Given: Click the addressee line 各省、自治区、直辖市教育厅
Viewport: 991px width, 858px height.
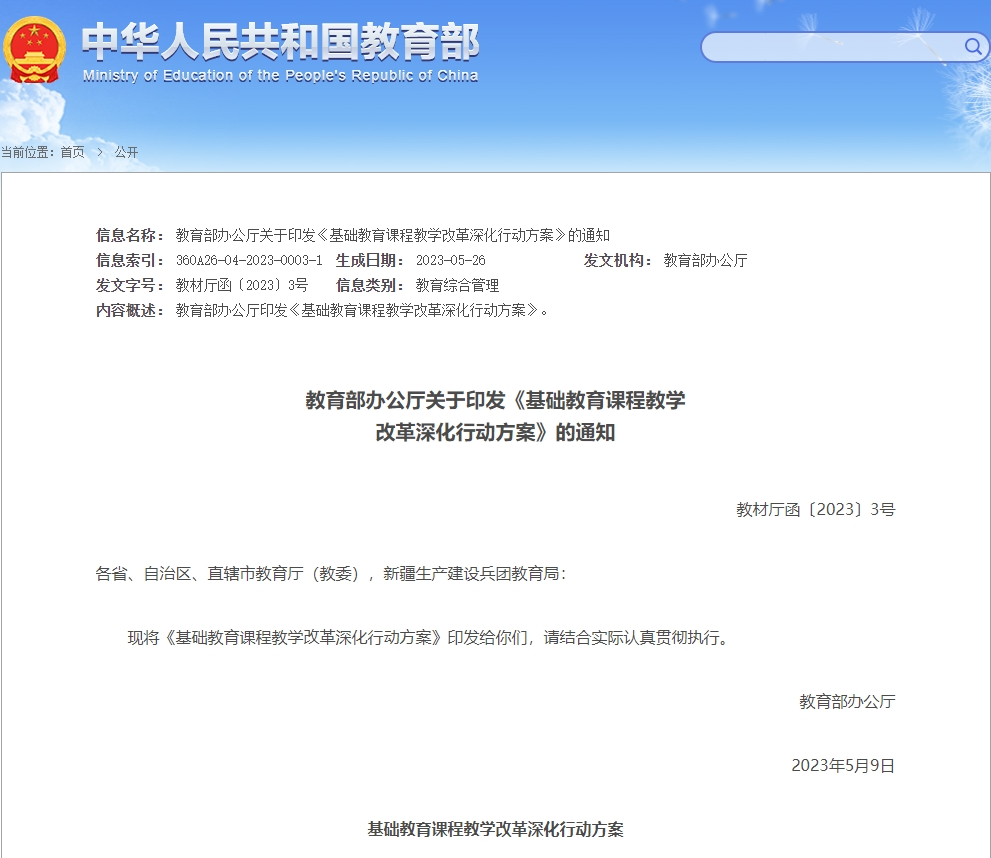Looking at the screenshot, I should click(331, 574).
